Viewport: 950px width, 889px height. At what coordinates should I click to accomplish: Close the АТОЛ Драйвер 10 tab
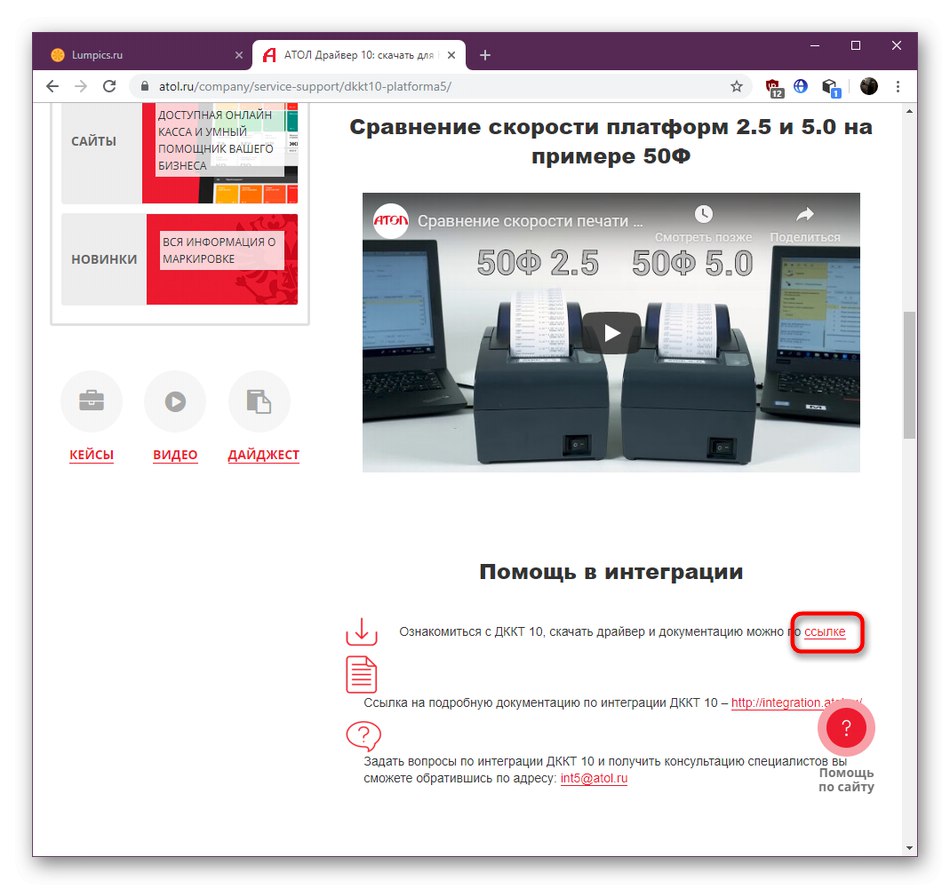pos(451,55)
